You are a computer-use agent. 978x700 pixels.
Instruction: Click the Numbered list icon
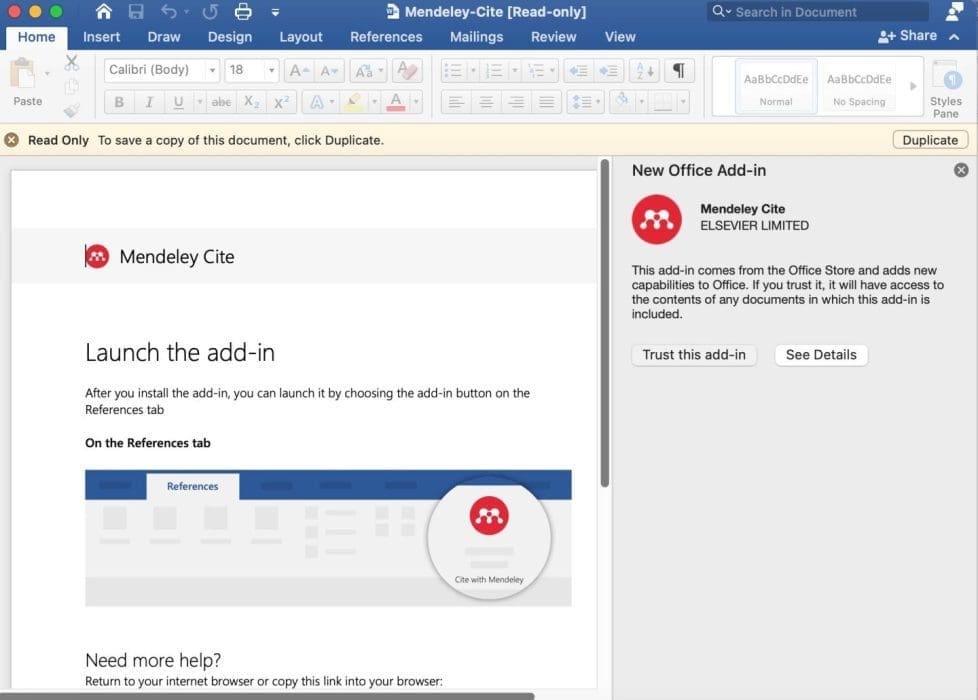[x=495, y=70]
